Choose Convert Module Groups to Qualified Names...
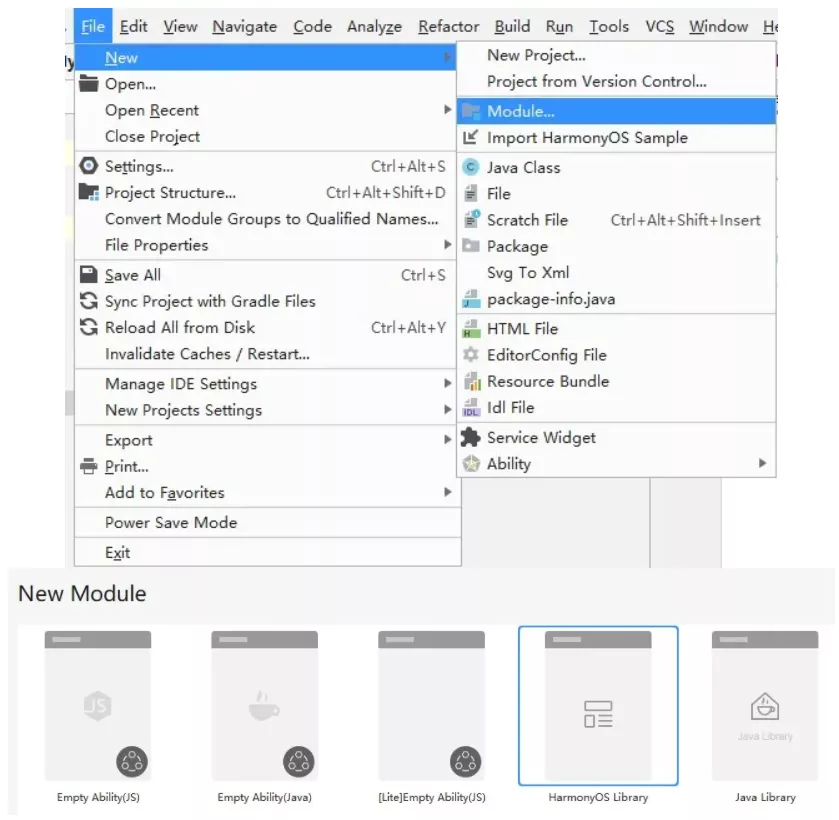This screenshot has width=839, height=820. (265, 219)
